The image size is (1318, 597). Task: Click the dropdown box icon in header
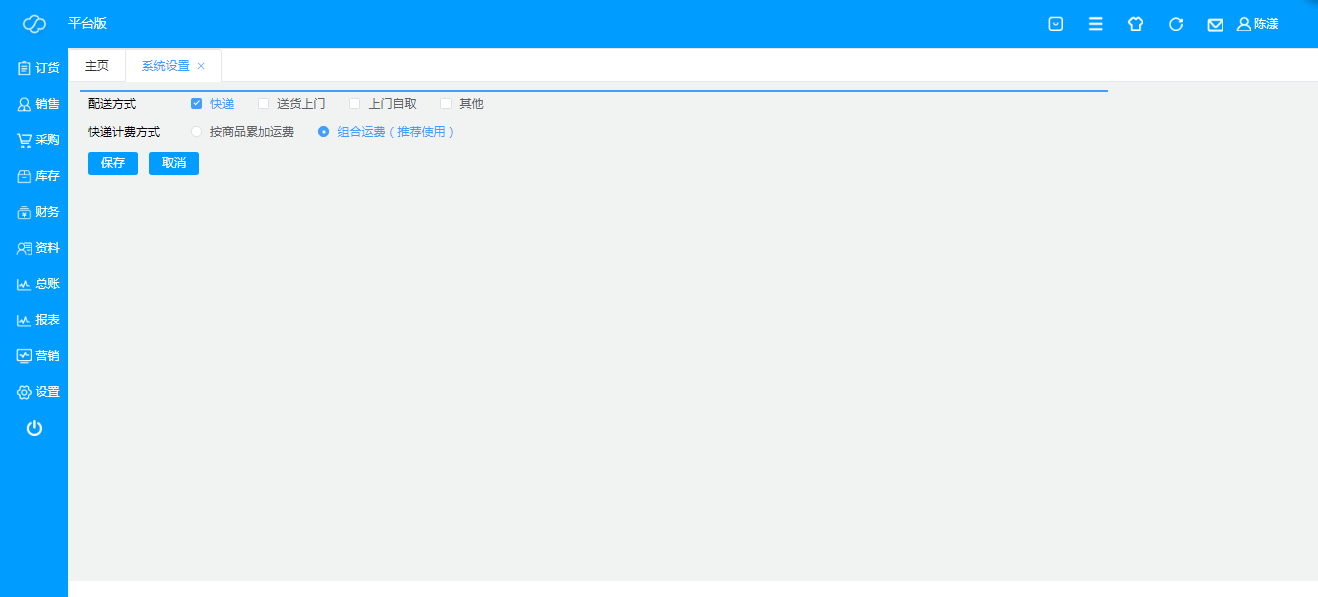1055,24
